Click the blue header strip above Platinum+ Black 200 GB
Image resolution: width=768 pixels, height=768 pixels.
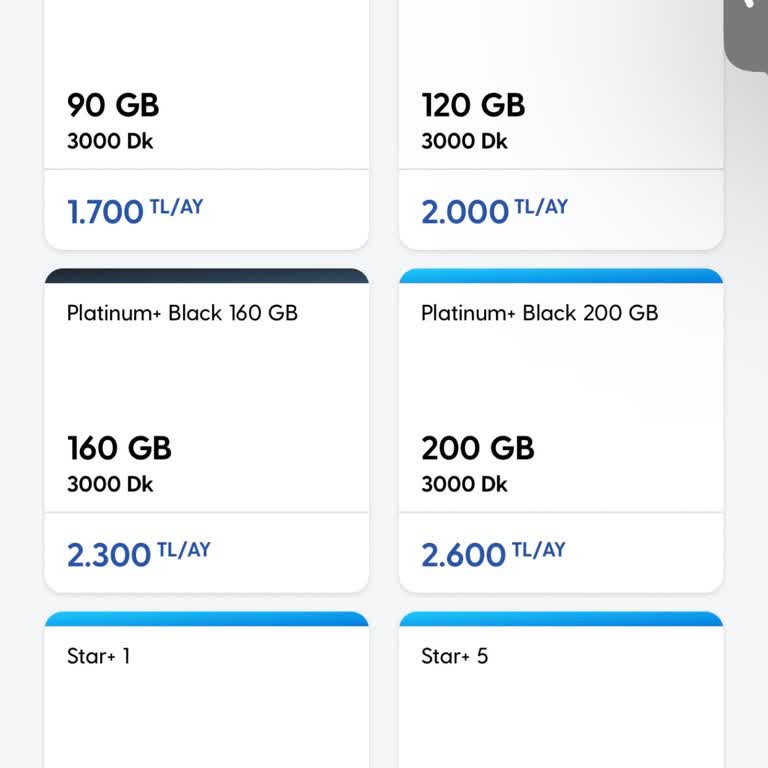560,276
